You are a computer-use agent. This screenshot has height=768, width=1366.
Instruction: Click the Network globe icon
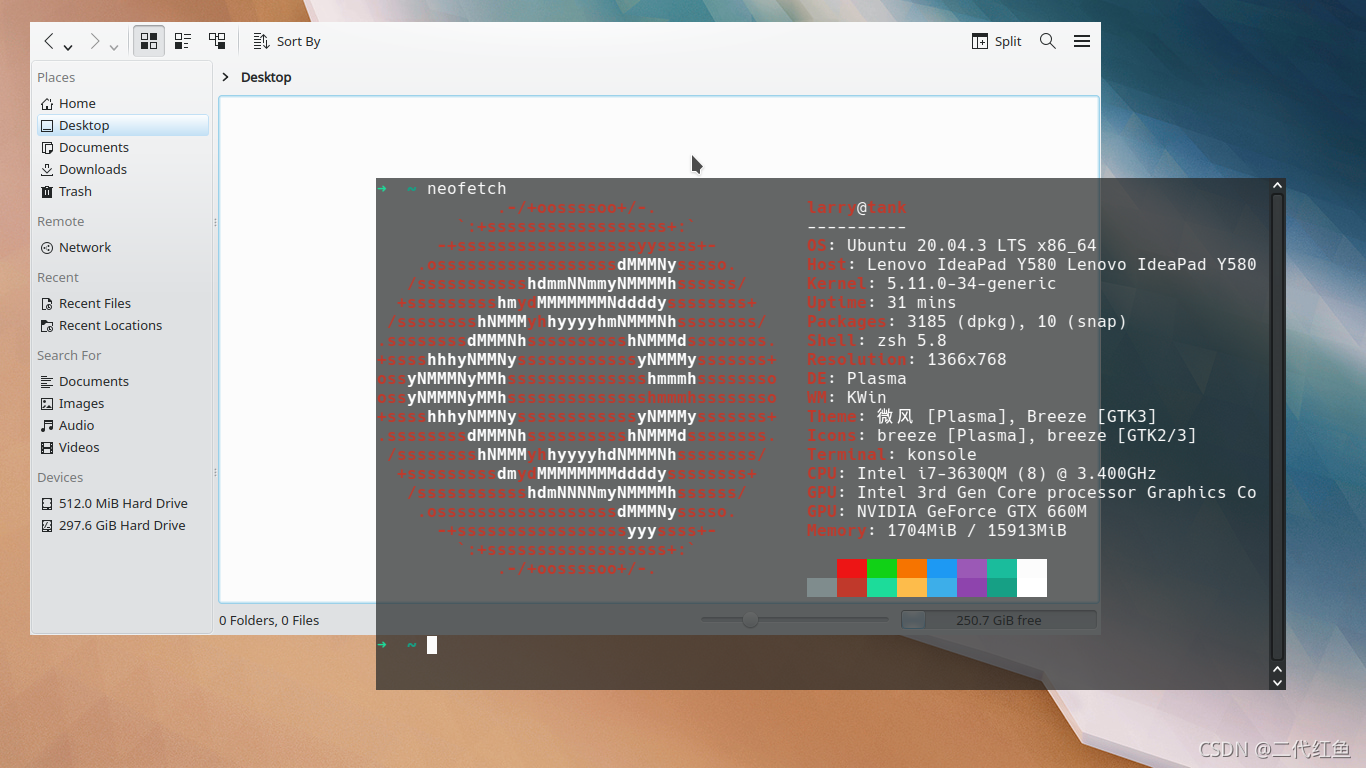(47, 247)
